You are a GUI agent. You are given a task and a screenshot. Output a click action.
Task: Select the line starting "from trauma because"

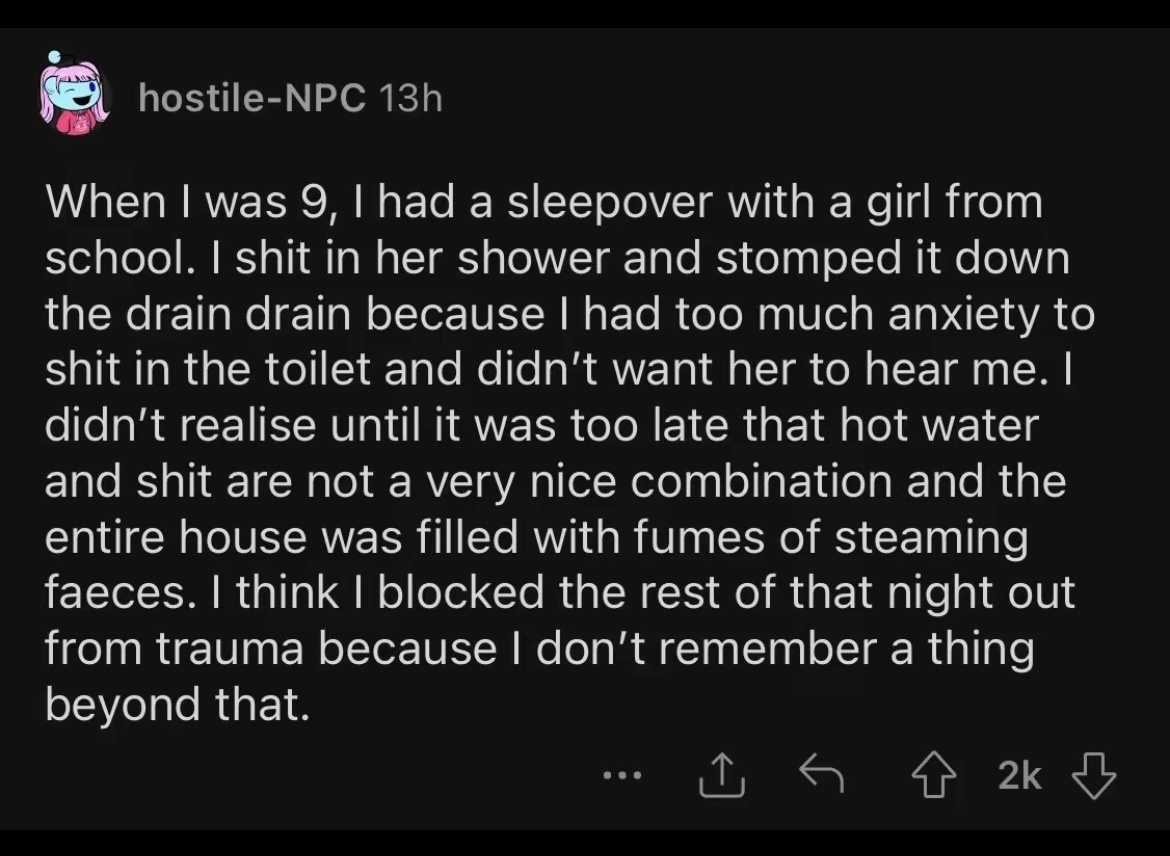click(540, 649)
